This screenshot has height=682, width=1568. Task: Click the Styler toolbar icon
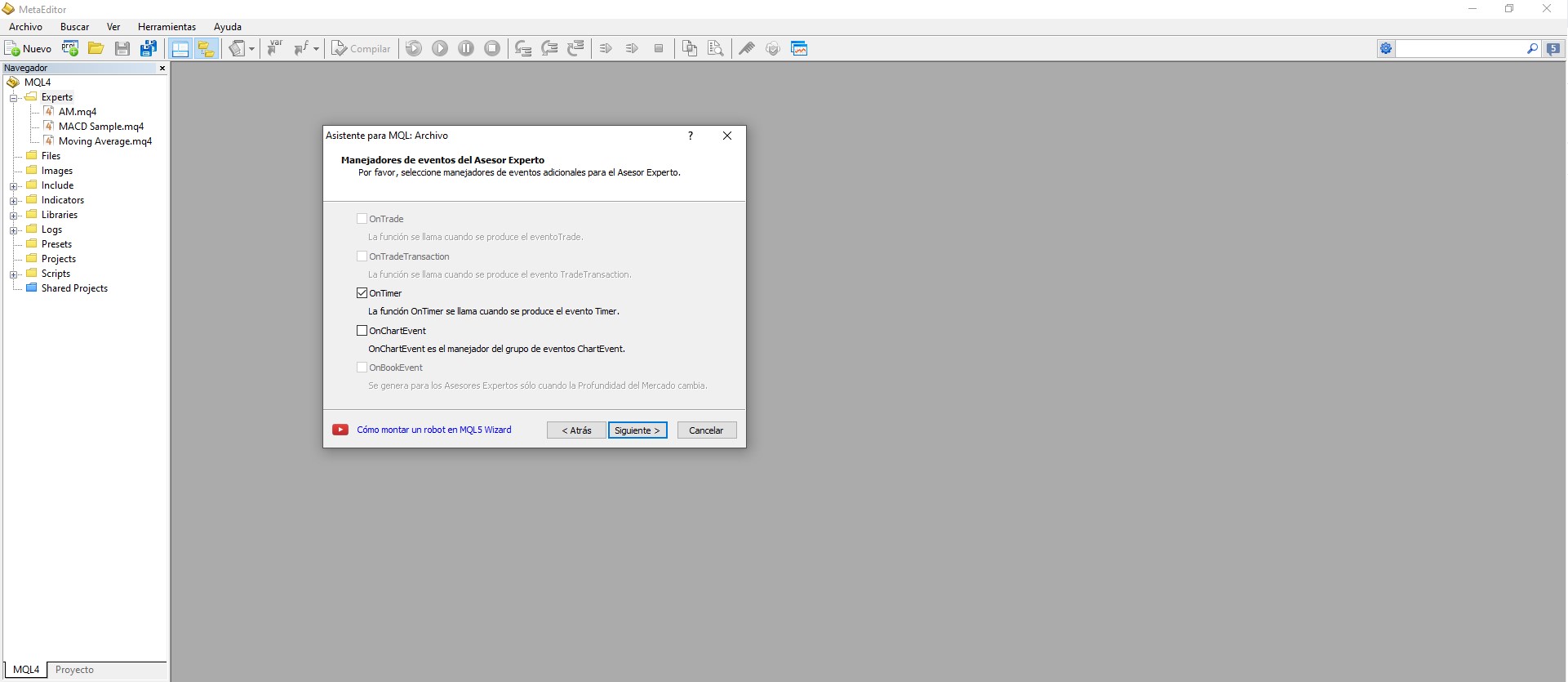point(237,49)
